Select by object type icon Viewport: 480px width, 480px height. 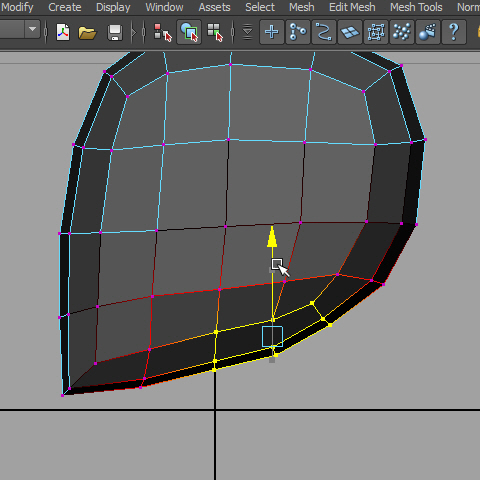click(x=189, y=32)
